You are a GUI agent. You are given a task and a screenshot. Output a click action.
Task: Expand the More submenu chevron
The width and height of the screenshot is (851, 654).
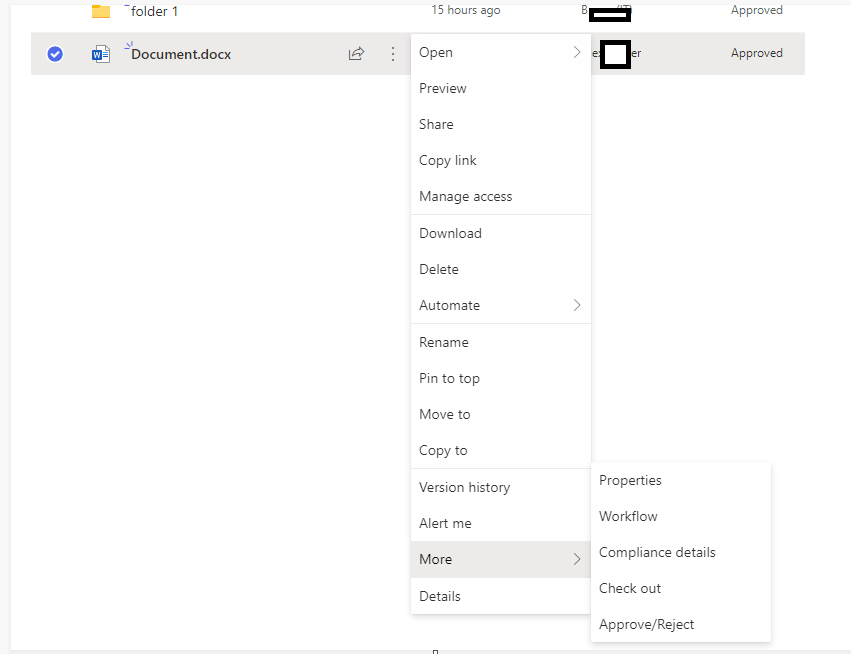(x=576, y=559)
